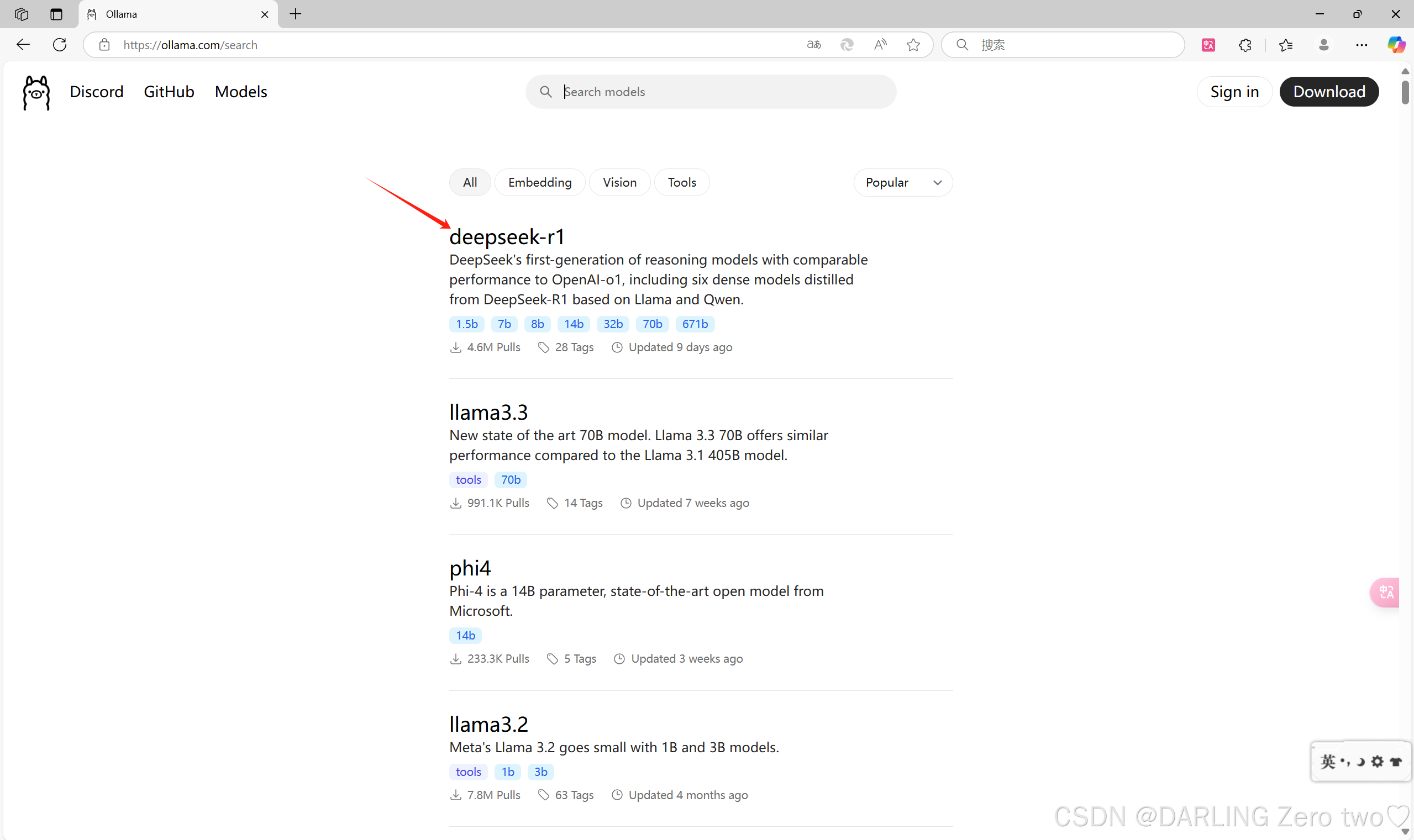
Task: Click the browser profile avatar icon
Action: pyautogui.click(x=1323, y=45)
